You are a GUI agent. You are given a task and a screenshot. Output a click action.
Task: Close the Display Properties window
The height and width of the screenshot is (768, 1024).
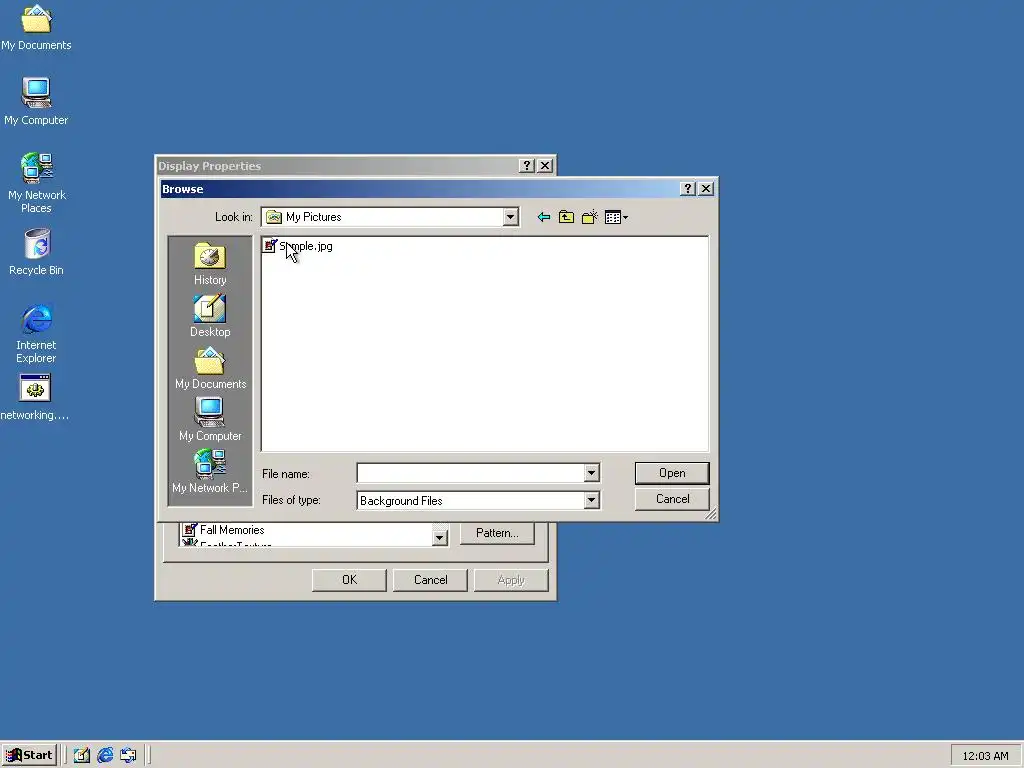pyautogui.click(x=545, y=166)
